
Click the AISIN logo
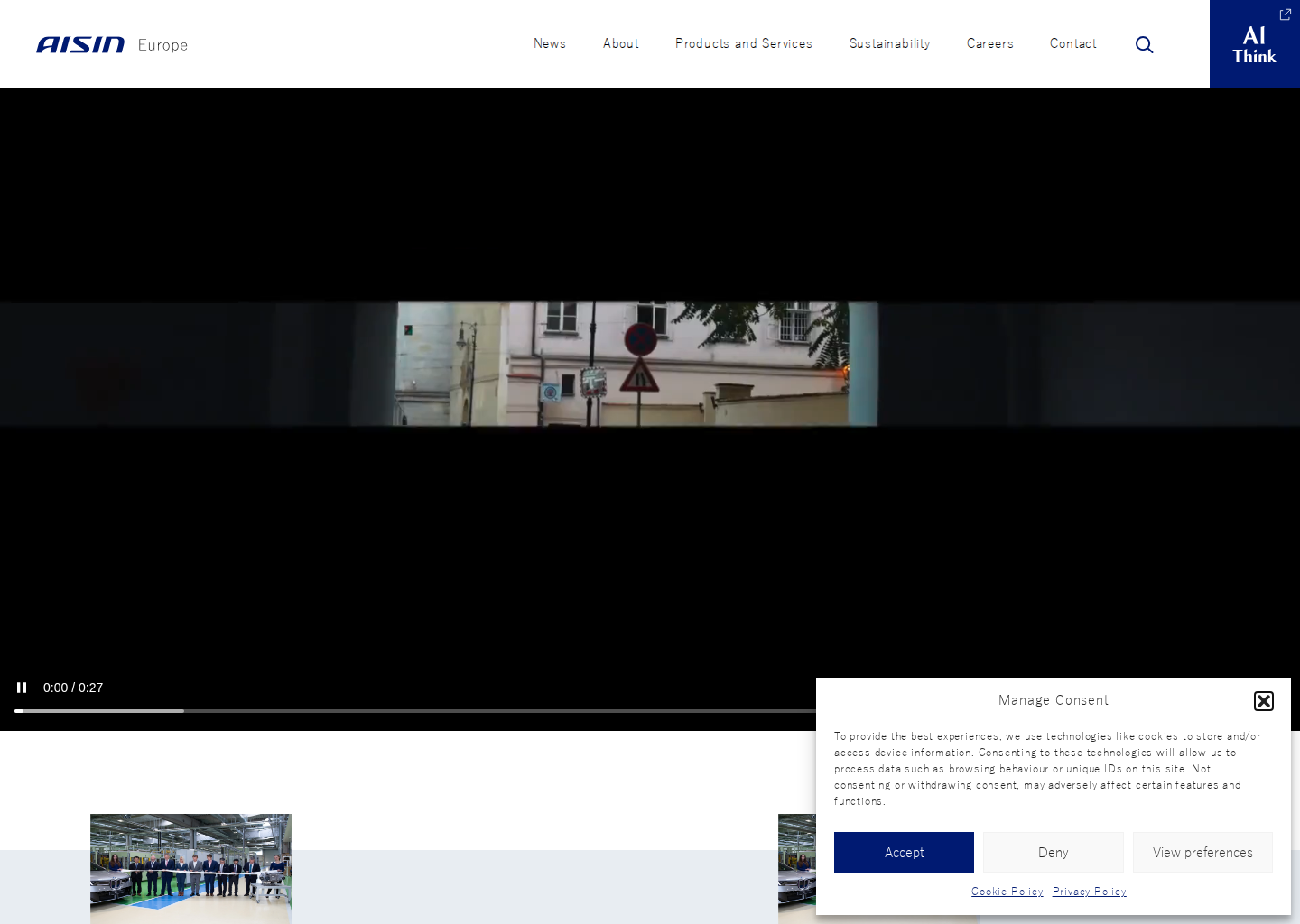click(80, 44)
